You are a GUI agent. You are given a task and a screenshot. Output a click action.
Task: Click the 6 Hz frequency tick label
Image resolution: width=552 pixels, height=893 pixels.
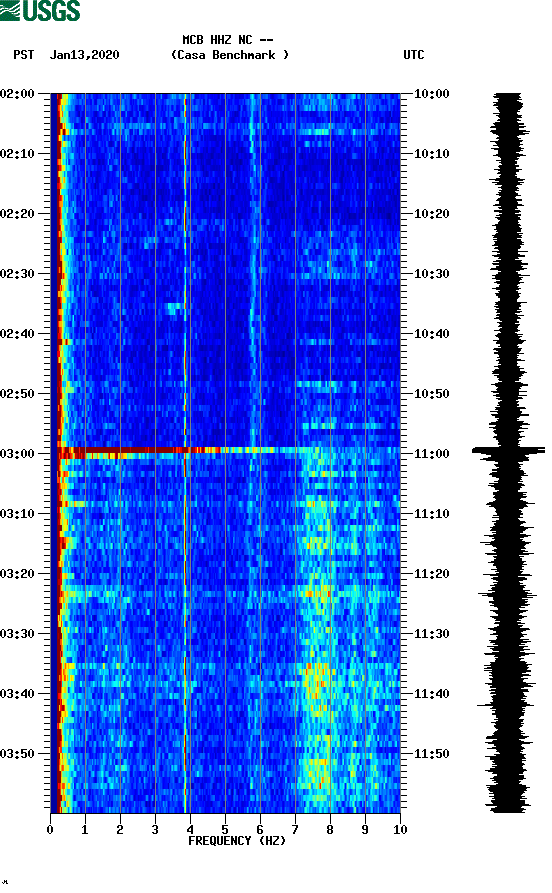pyautogui.click(x=260, y=830)
